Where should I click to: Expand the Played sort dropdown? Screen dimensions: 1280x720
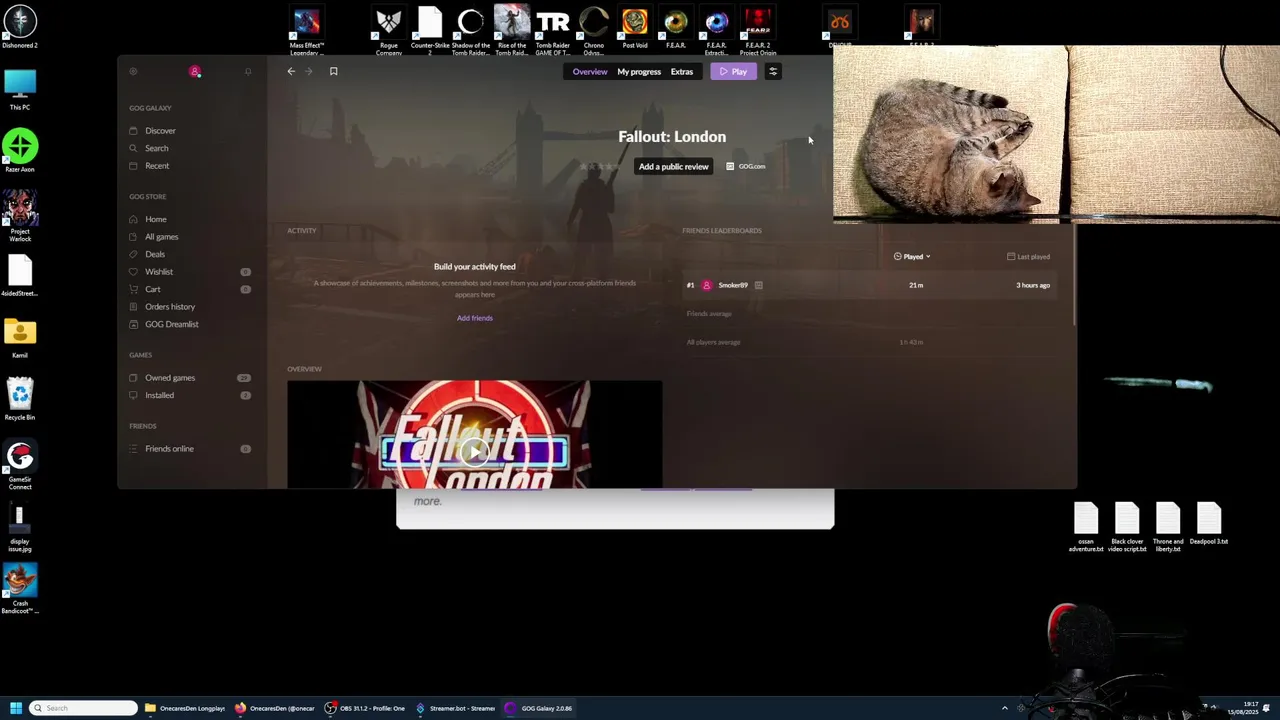912,257
